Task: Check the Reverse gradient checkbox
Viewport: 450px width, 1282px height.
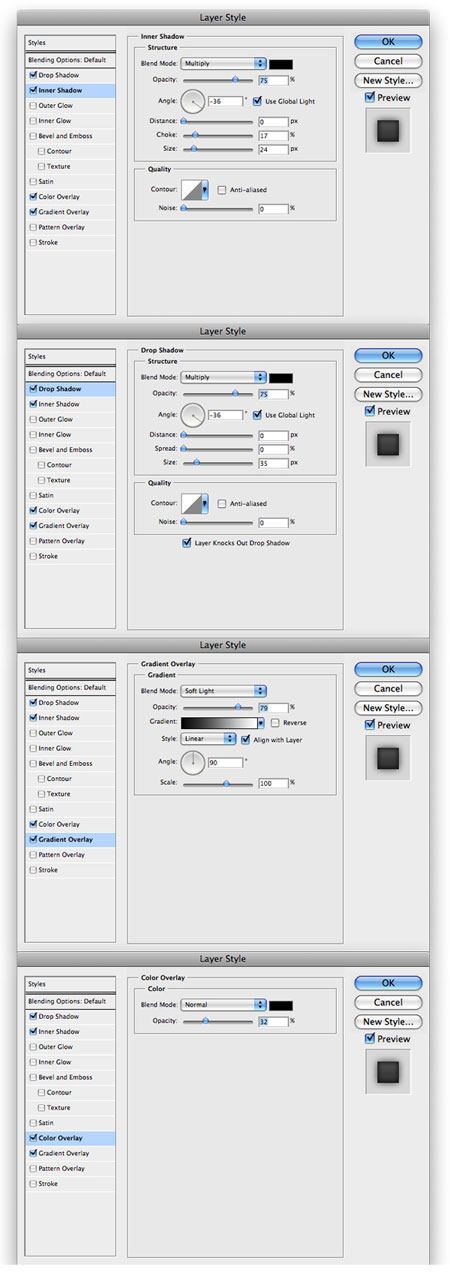Action: tap(275, 722)
